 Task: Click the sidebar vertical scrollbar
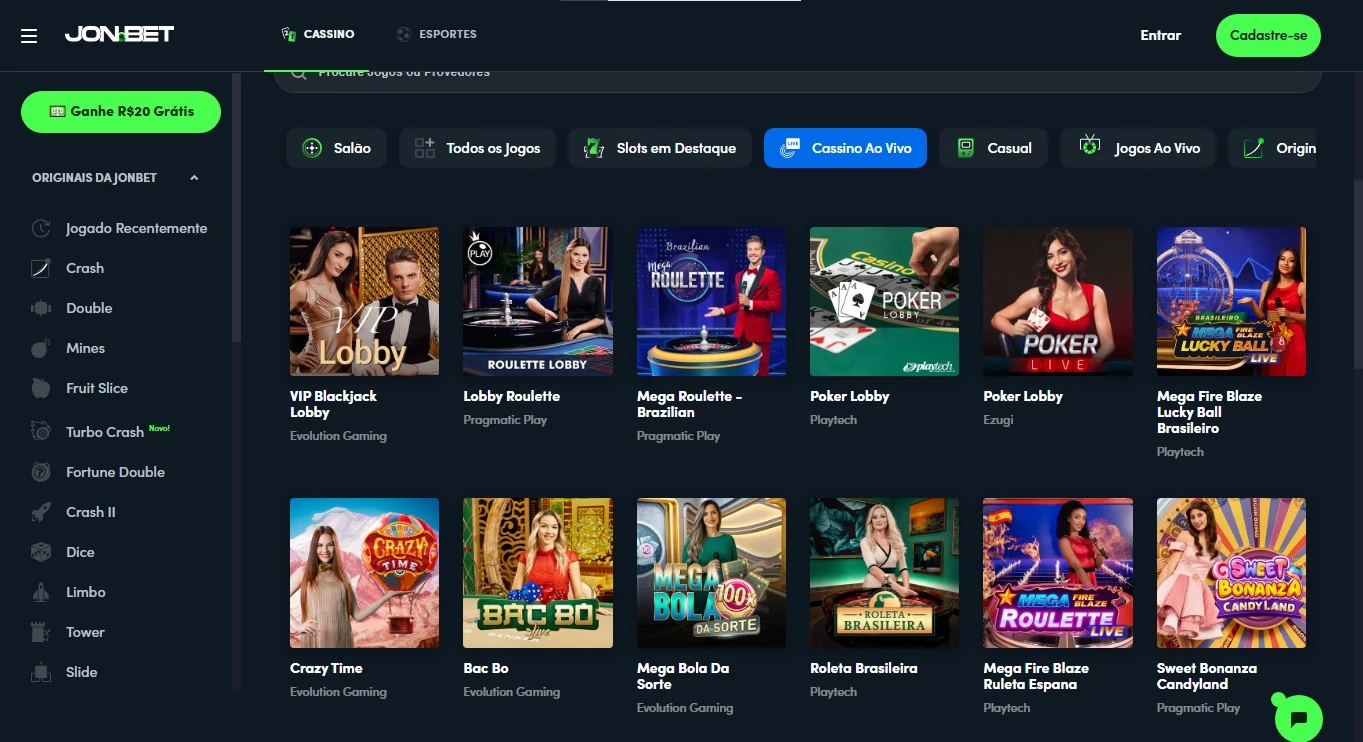pos(236,208)
